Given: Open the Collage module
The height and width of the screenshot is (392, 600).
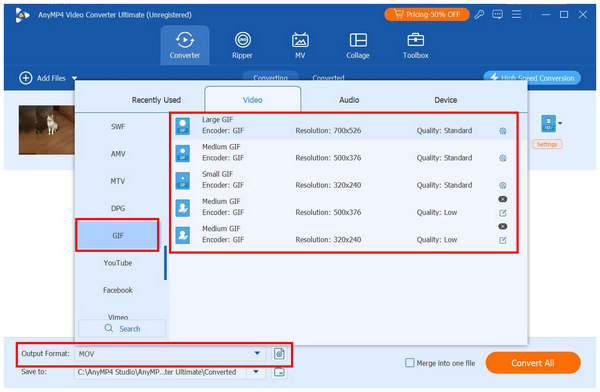Looking at the screenshot, I should 358,46.
